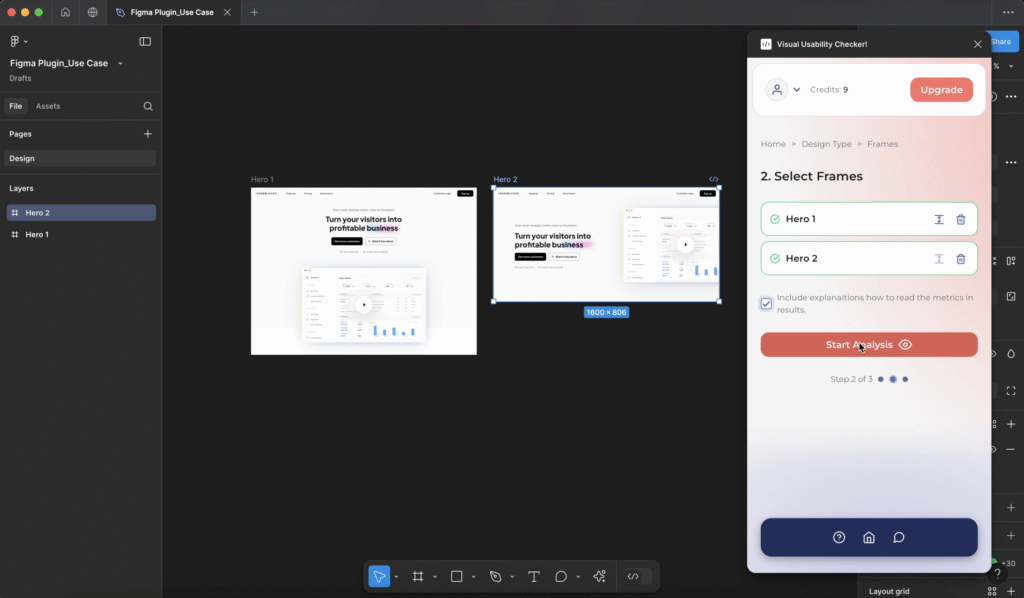
Task: Open a new tab with plus
Action: pos(255,12)
